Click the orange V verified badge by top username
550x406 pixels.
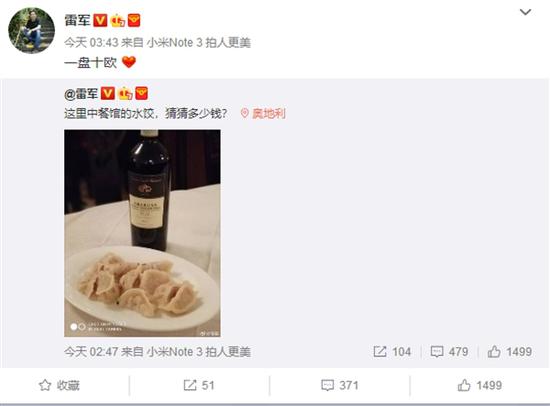pyautogui.click(x=100, y=20)
